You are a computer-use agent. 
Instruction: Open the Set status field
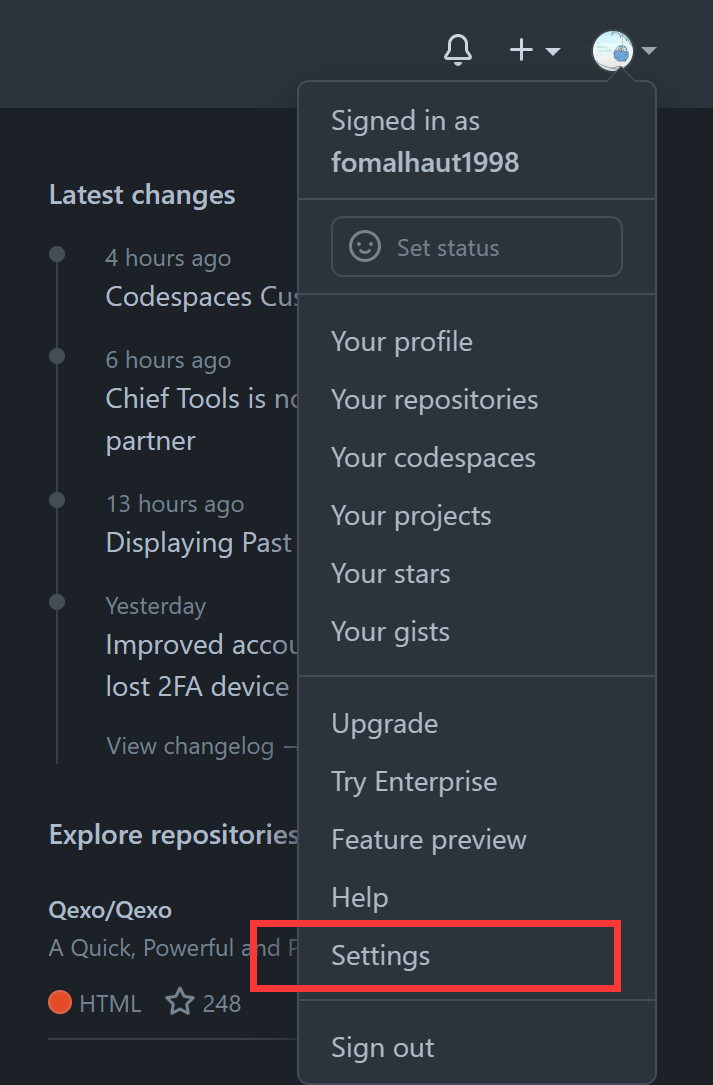(477, 247)
